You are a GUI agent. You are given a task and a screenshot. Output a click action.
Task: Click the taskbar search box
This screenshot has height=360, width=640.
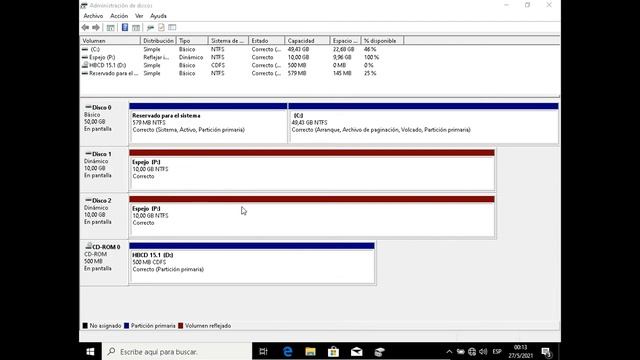(x=177, y=351)
